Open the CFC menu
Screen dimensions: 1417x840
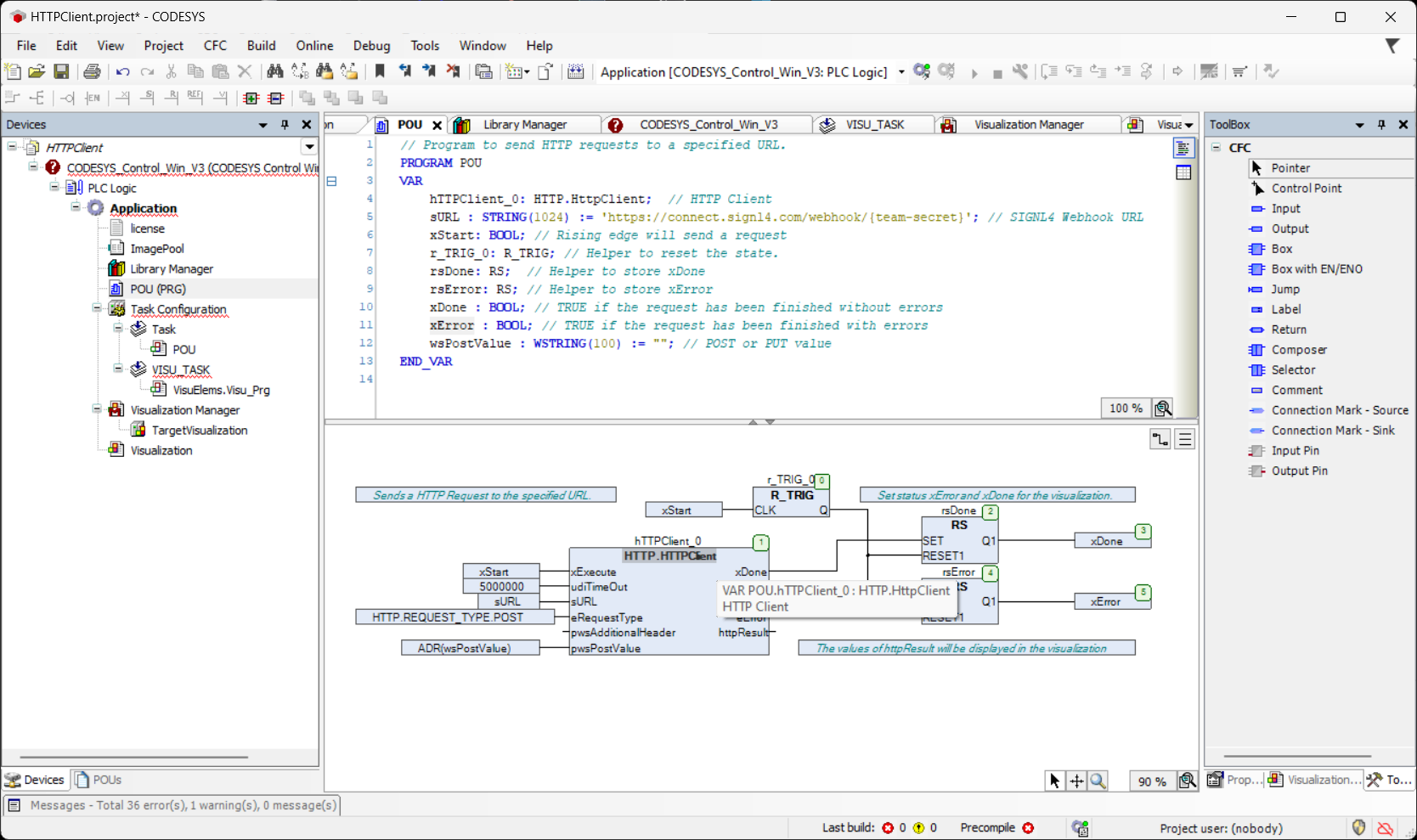[x=215, y=46]
